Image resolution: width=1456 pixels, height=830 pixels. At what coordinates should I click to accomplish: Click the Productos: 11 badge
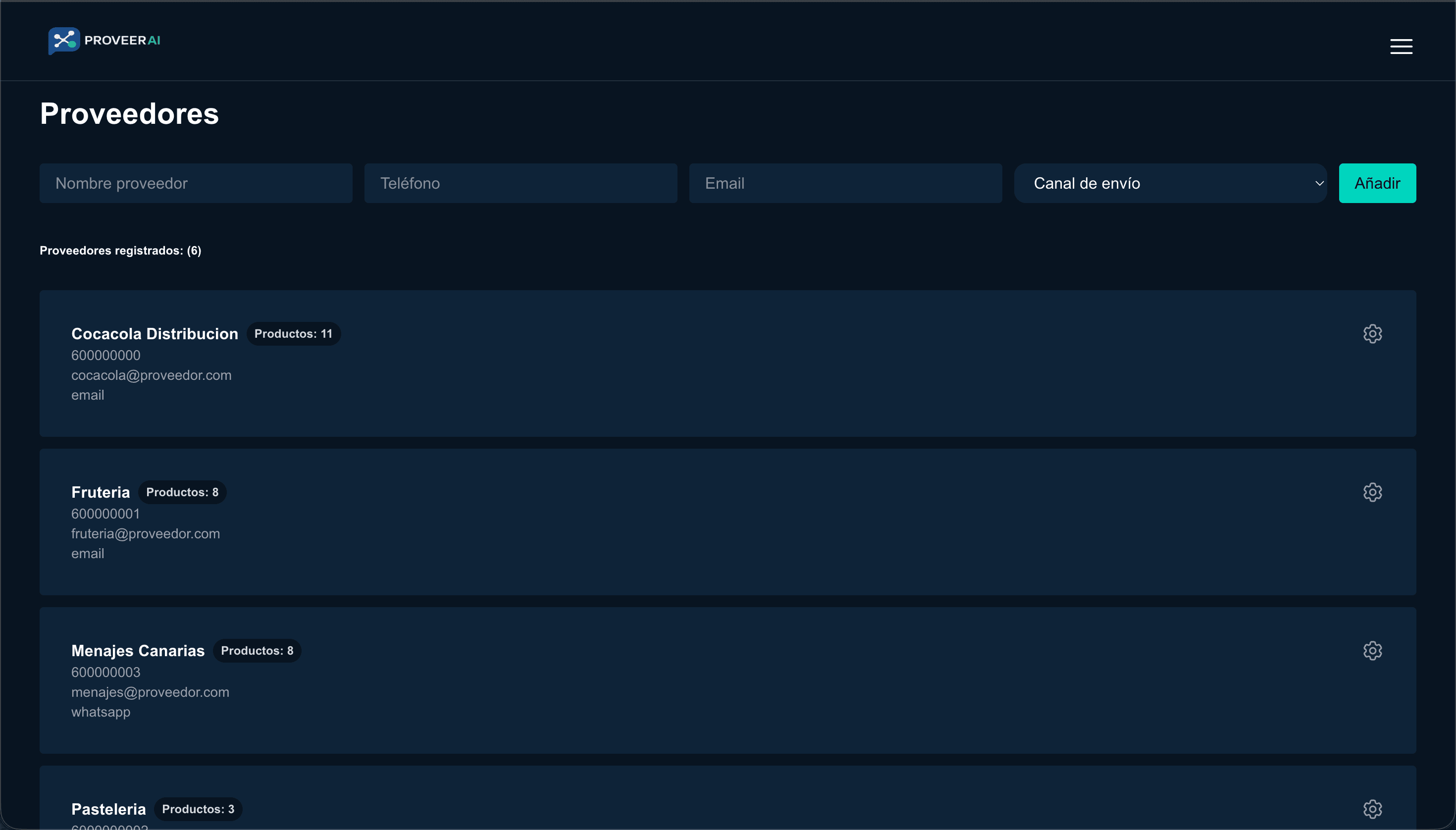[x=294, y=333]
